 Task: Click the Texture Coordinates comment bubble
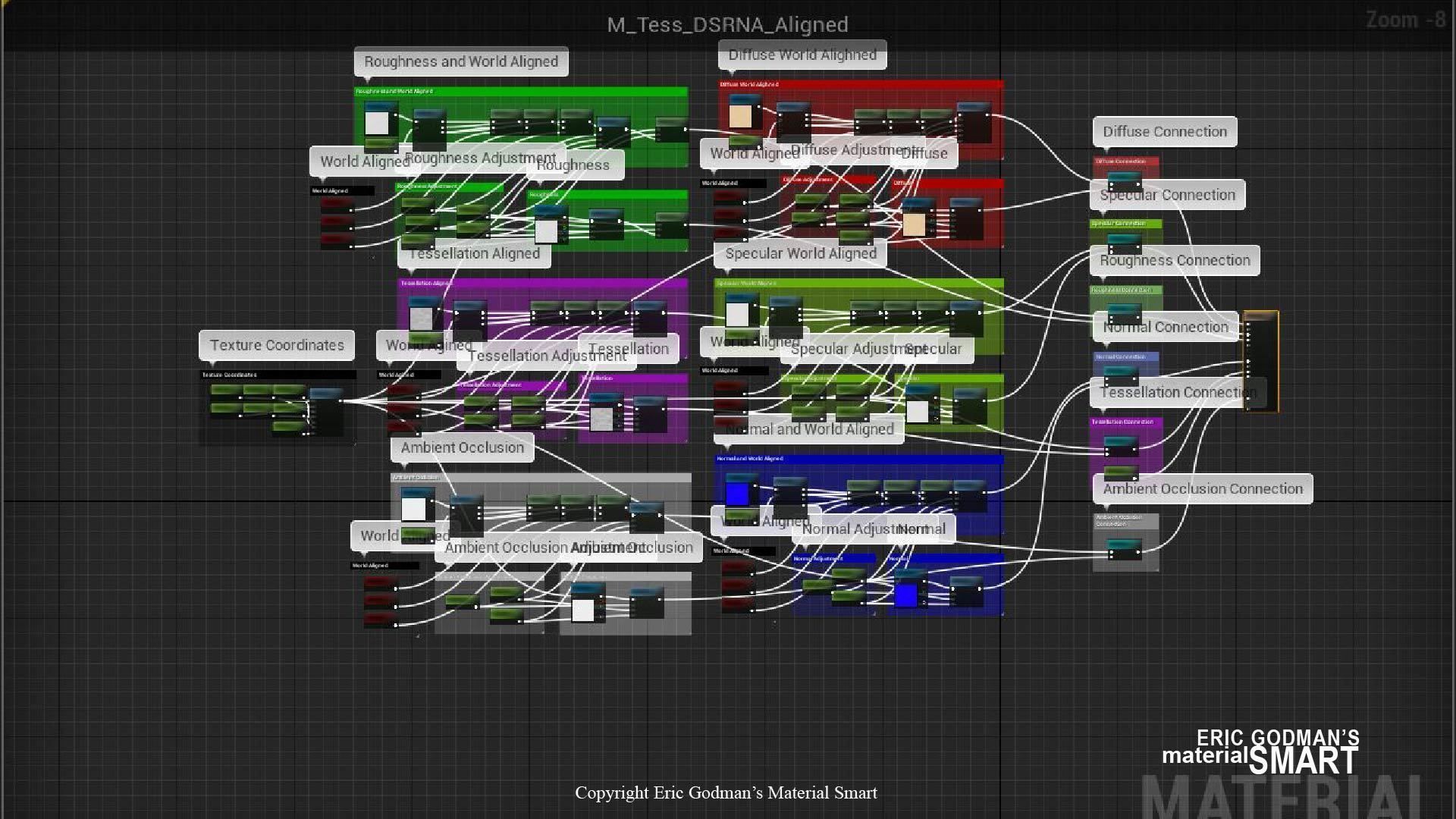pos(277,345)
